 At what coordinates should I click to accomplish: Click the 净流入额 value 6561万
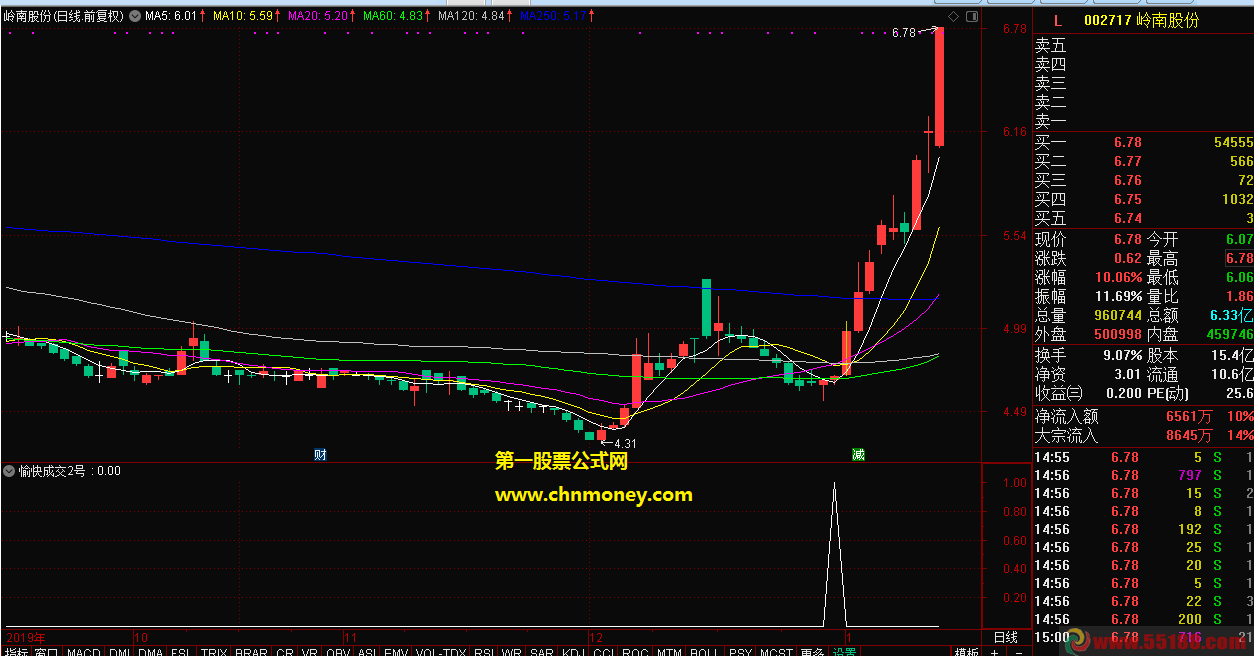pos(1190,416)
